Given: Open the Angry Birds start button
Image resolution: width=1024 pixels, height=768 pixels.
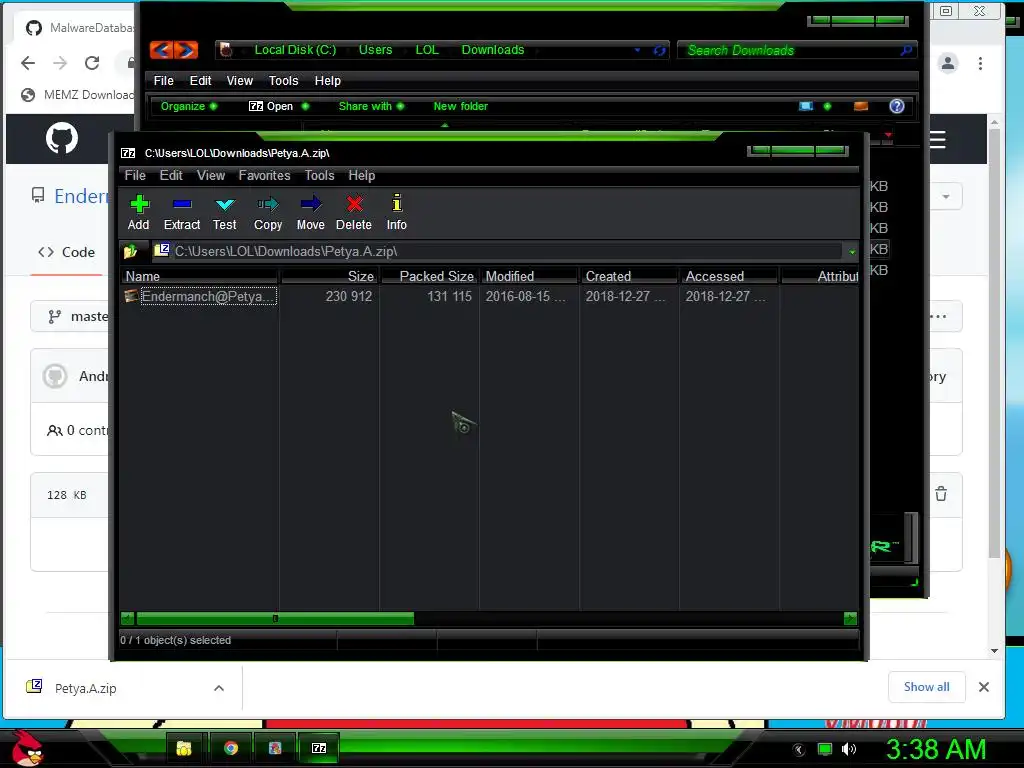Looking at the screenshot, I should (x=27, y=748).
